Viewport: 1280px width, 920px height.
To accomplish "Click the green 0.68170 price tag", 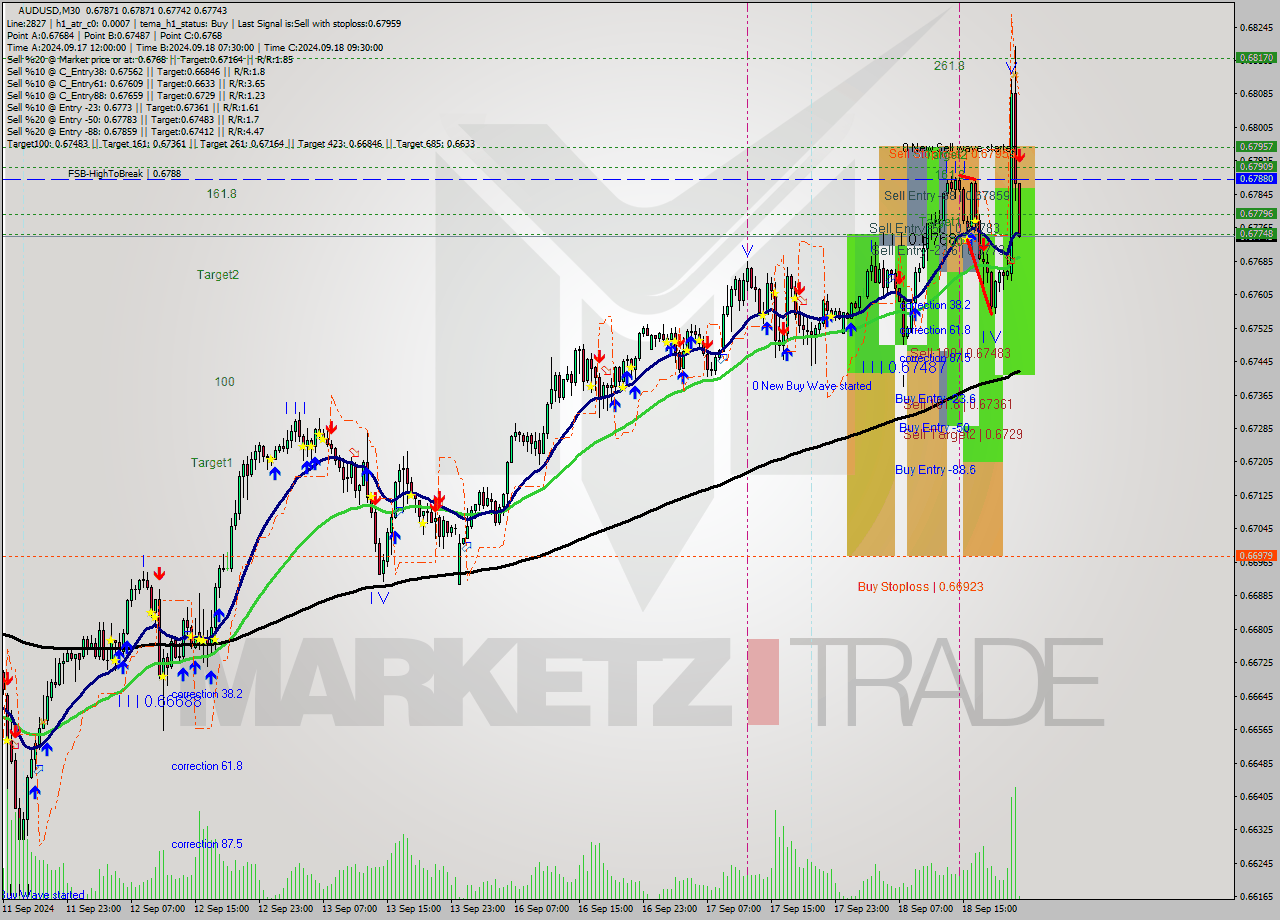I will click(1257, 58).
